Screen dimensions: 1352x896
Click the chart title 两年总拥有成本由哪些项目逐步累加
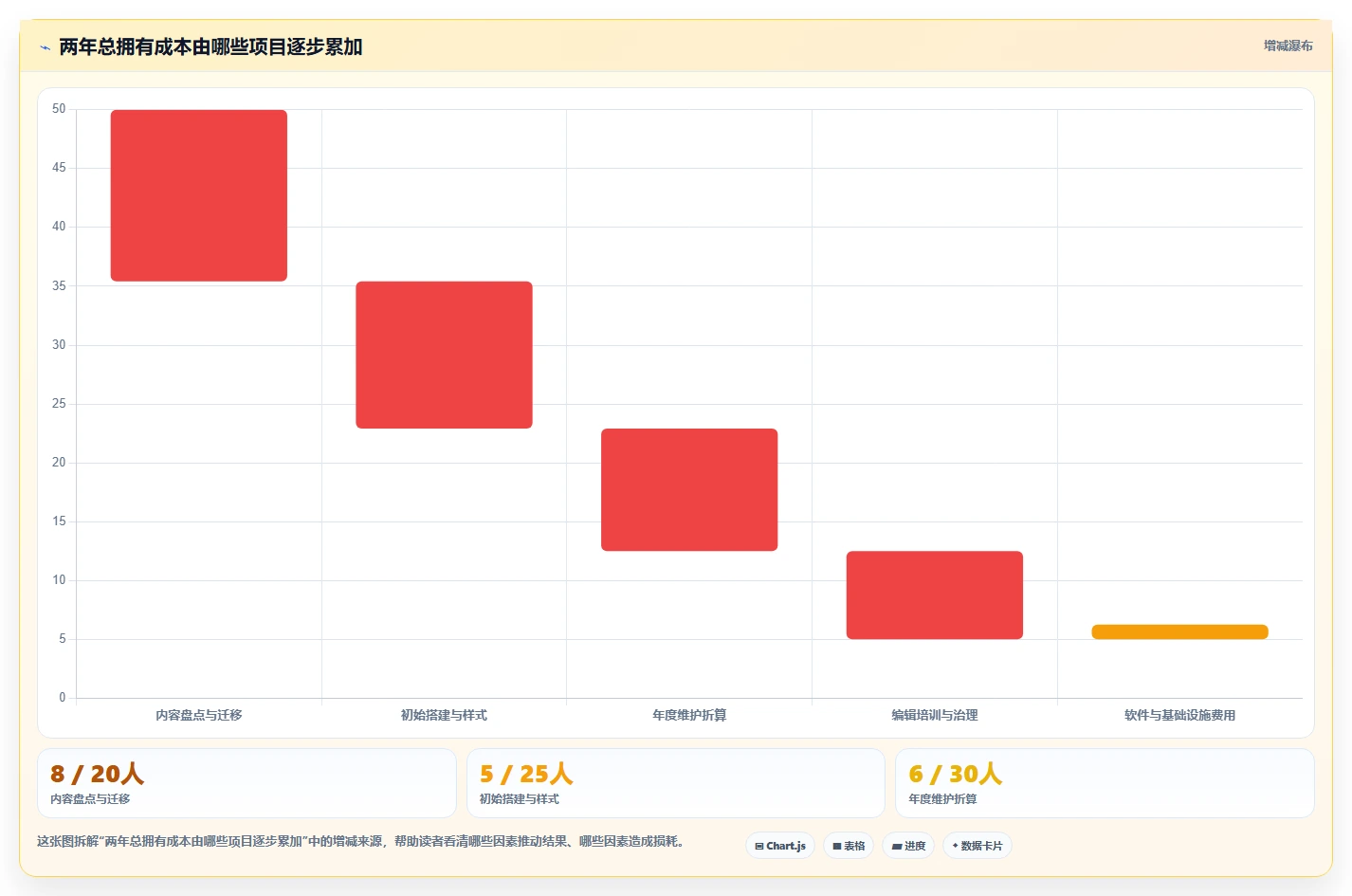pyautogui.click(x=210, y=46)
